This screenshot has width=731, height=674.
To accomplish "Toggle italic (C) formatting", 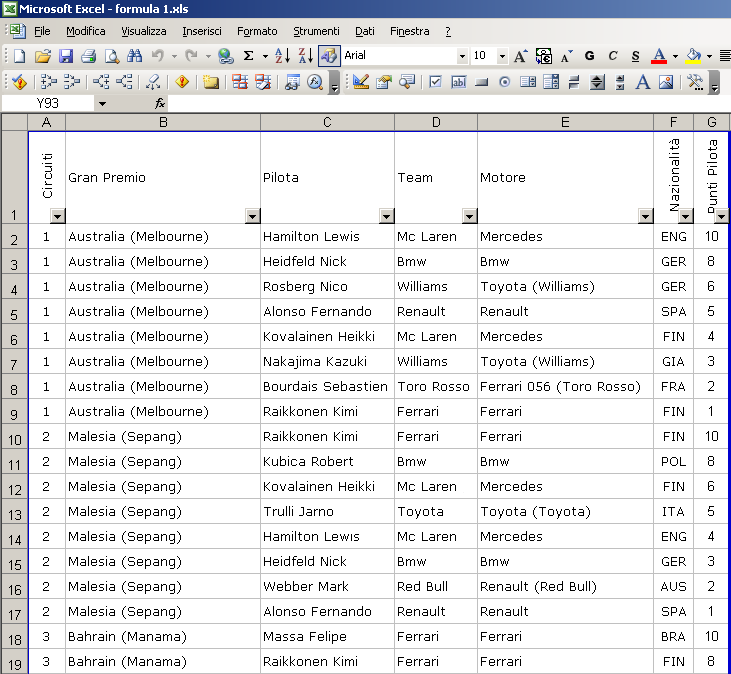I will (613, 56).
